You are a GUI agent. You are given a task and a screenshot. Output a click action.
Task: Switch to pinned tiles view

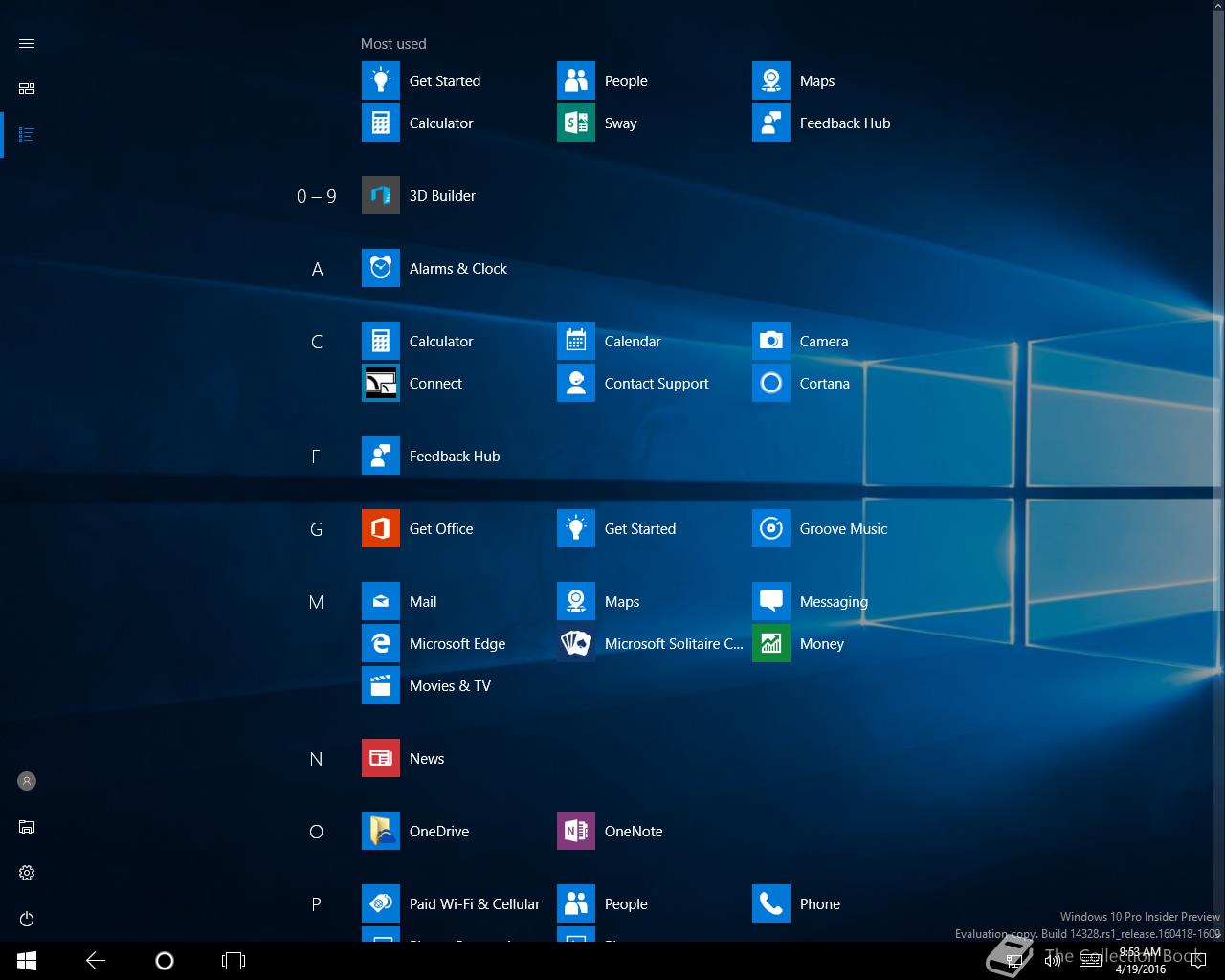27,89
